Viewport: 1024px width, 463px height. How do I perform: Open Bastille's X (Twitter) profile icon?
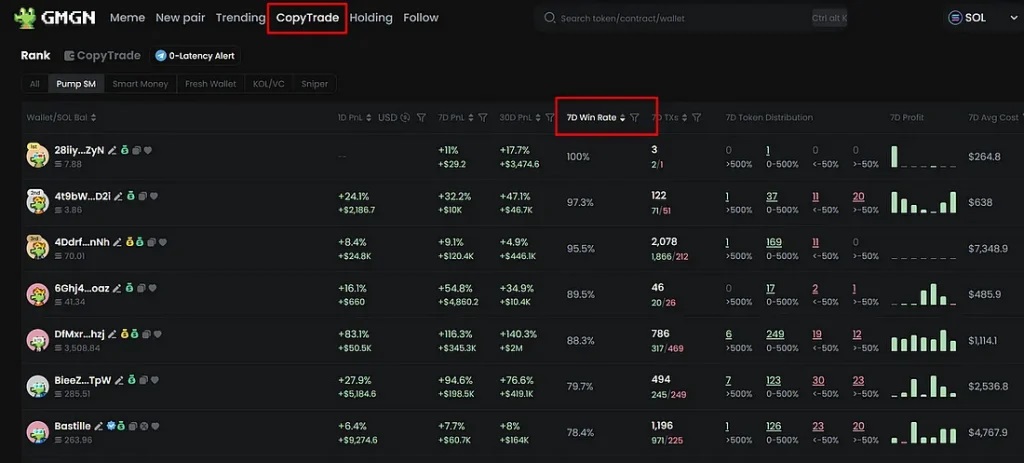(144, 426)
